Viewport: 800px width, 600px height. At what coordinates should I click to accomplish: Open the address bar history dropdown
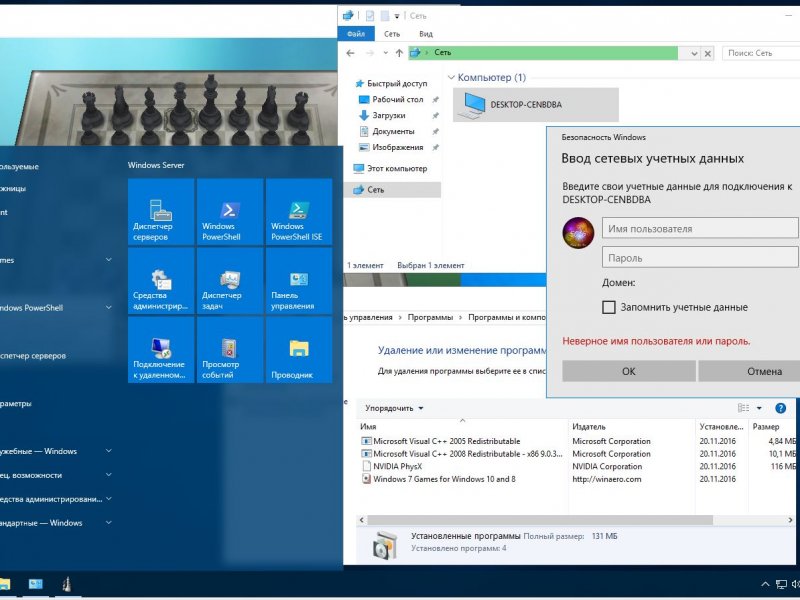pos(694,53)
